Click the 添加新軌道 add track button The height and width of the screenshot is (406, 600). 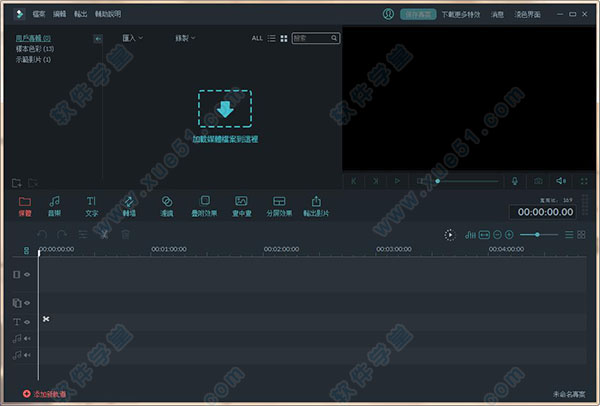tap(45, 395)
